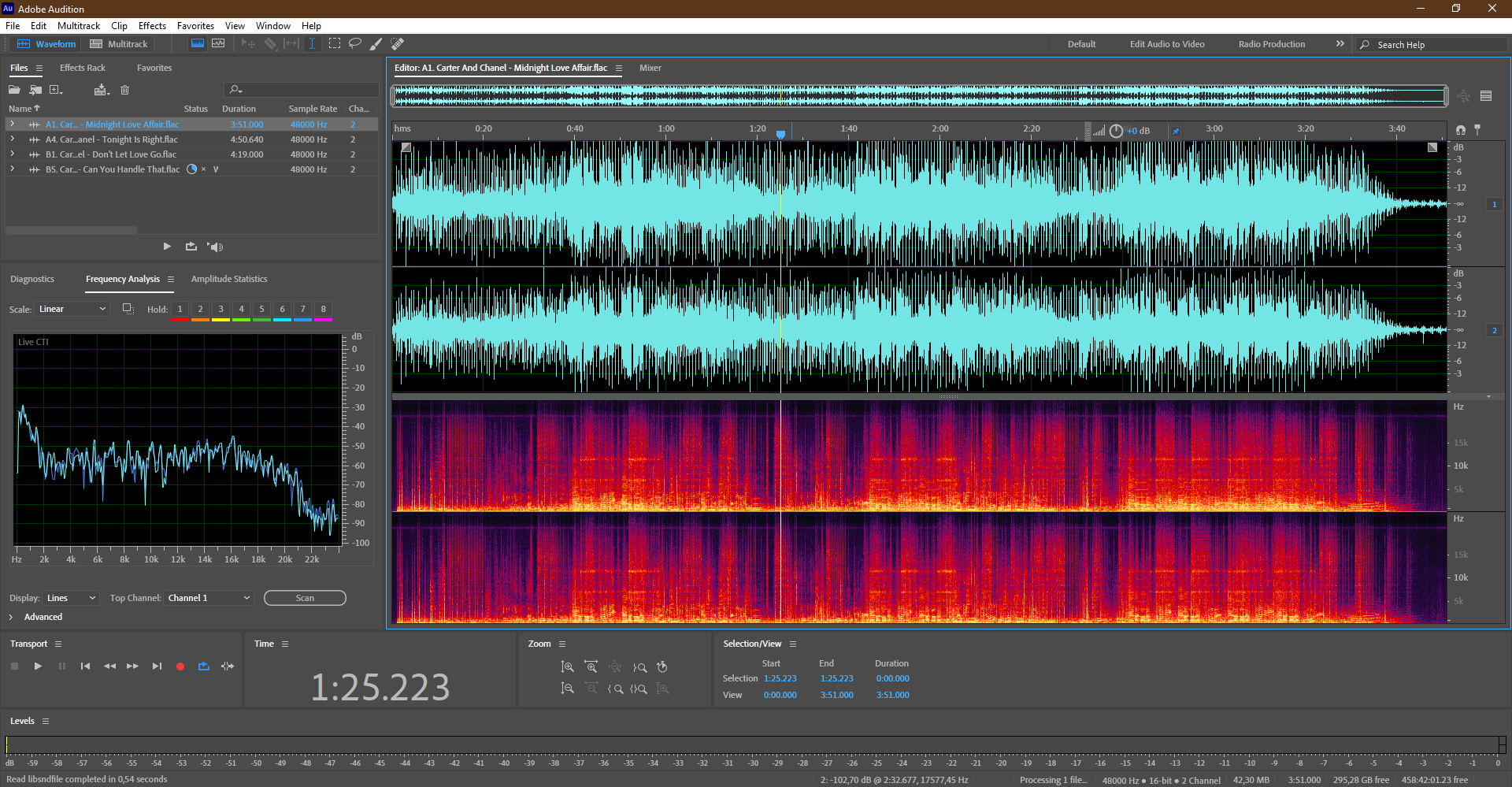The height and width of the screenshot is (787, 1512).
Task: Click the Files panel horizontal scrollbar
Action: pyautogui.click(x=72, y=230)
